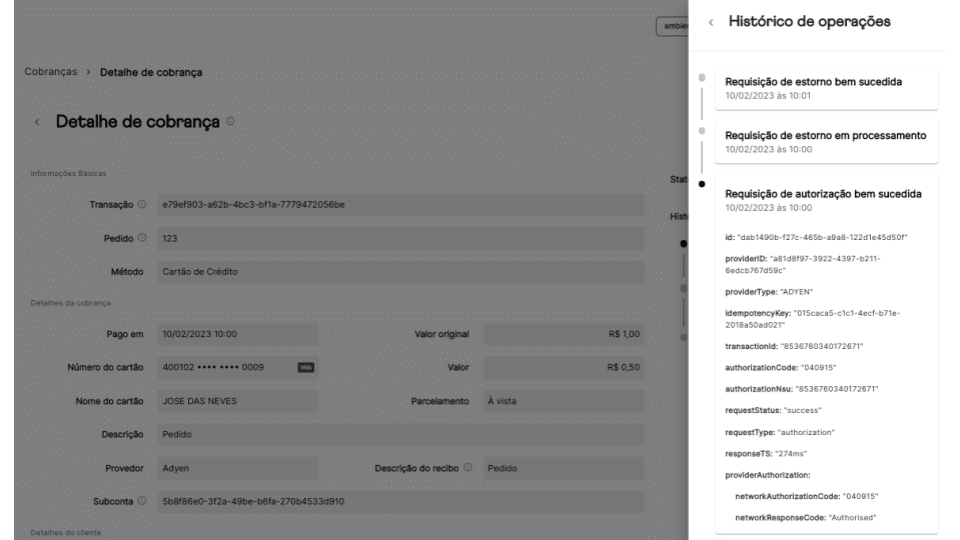Click the info icon beside Subconta label

coord(141,500)
